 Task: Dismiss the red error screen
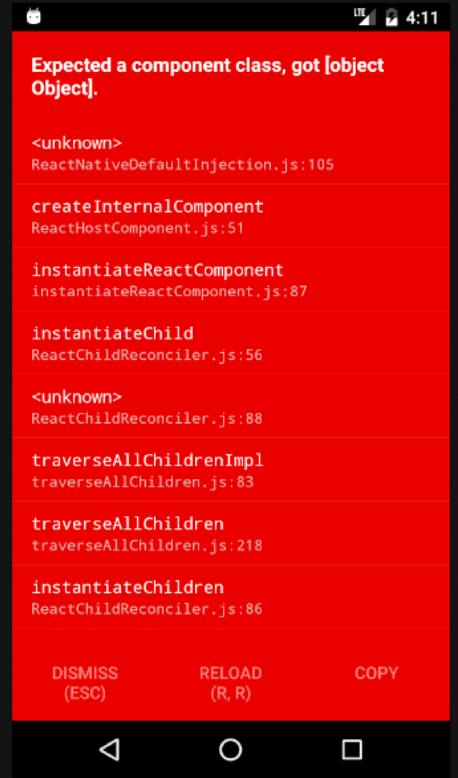(85, 683)
